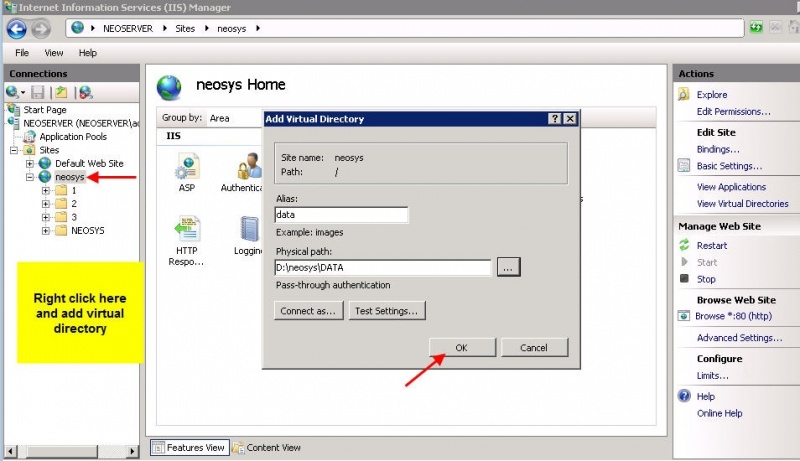Click the greyed Forward navigation arrow
The width and height of the screenshot is (800, 461).
pos(41,29)
